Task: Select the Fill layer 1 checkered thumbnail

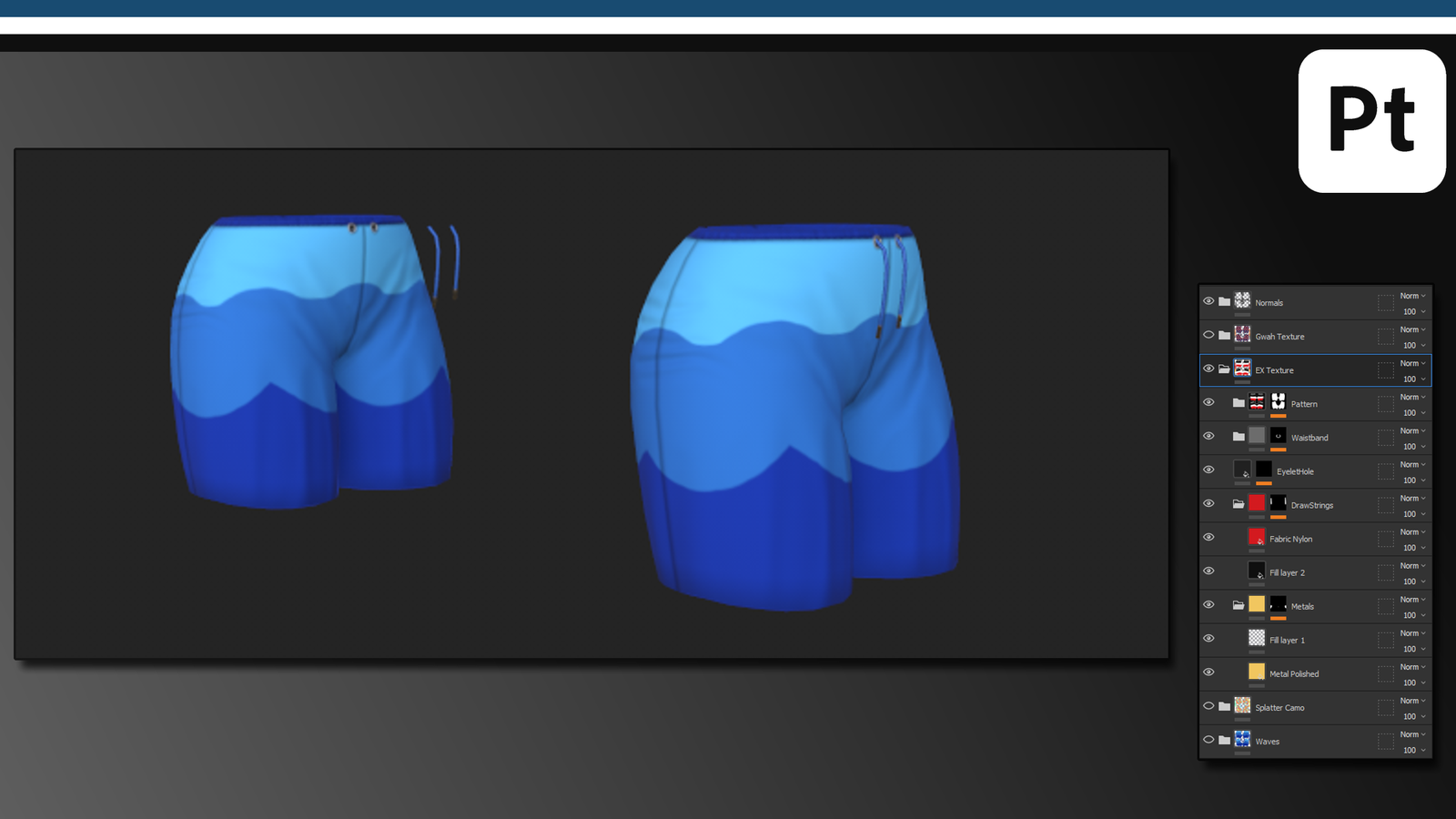Action: 1257,639
